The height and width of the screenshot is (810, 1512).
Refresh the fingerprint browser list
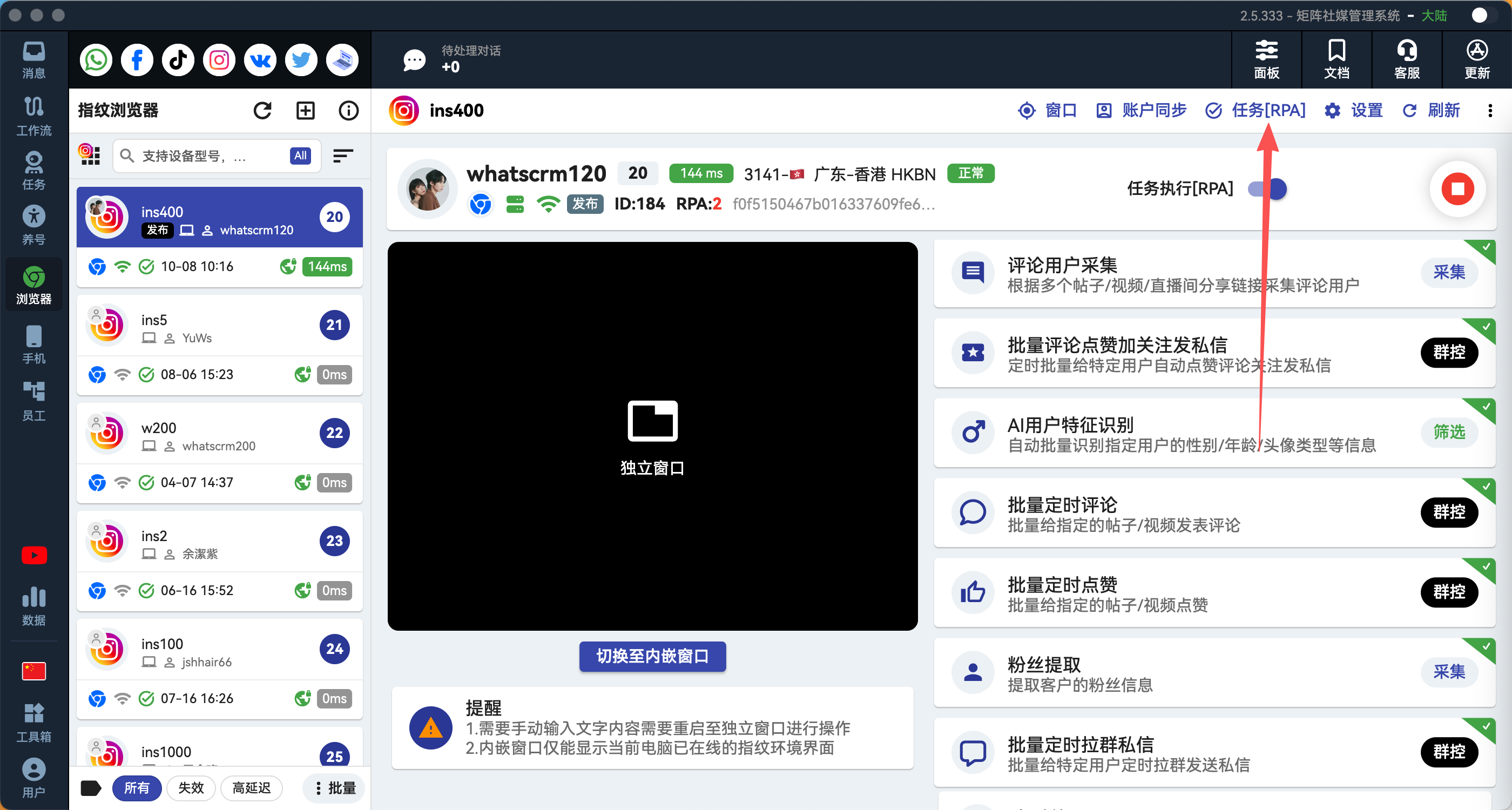(262, 110)
